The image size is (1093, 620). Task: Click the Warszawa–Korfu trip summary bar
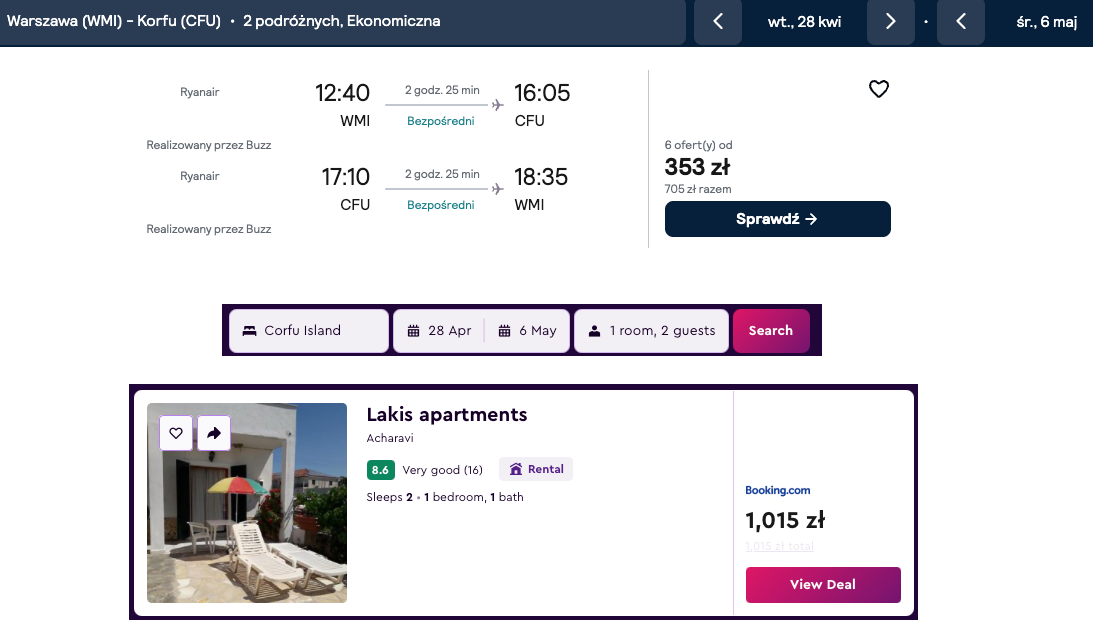point(342,21)
